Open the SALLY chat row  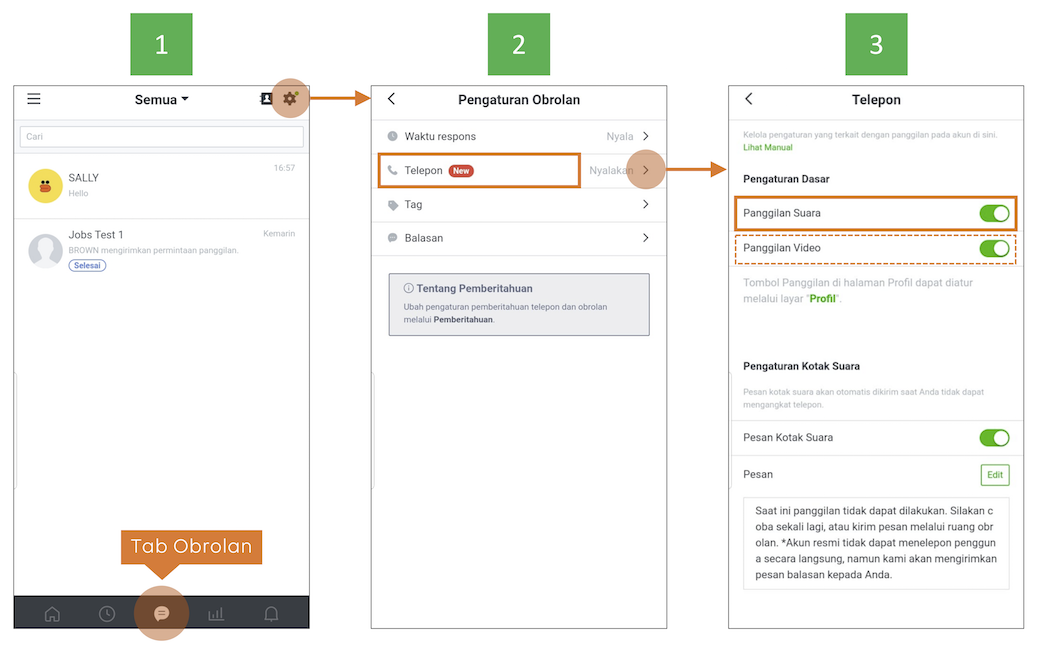click(162, 186)
